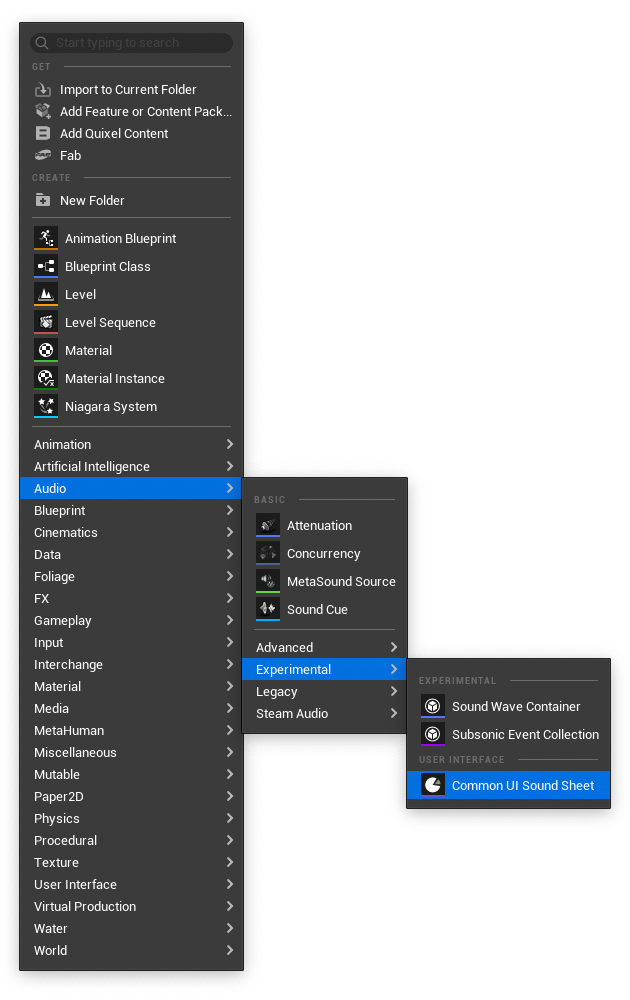The width and height of the screenshot is (630, 1000).
Task: Click the Sound Wave Container icon
Action: (433, 706)
